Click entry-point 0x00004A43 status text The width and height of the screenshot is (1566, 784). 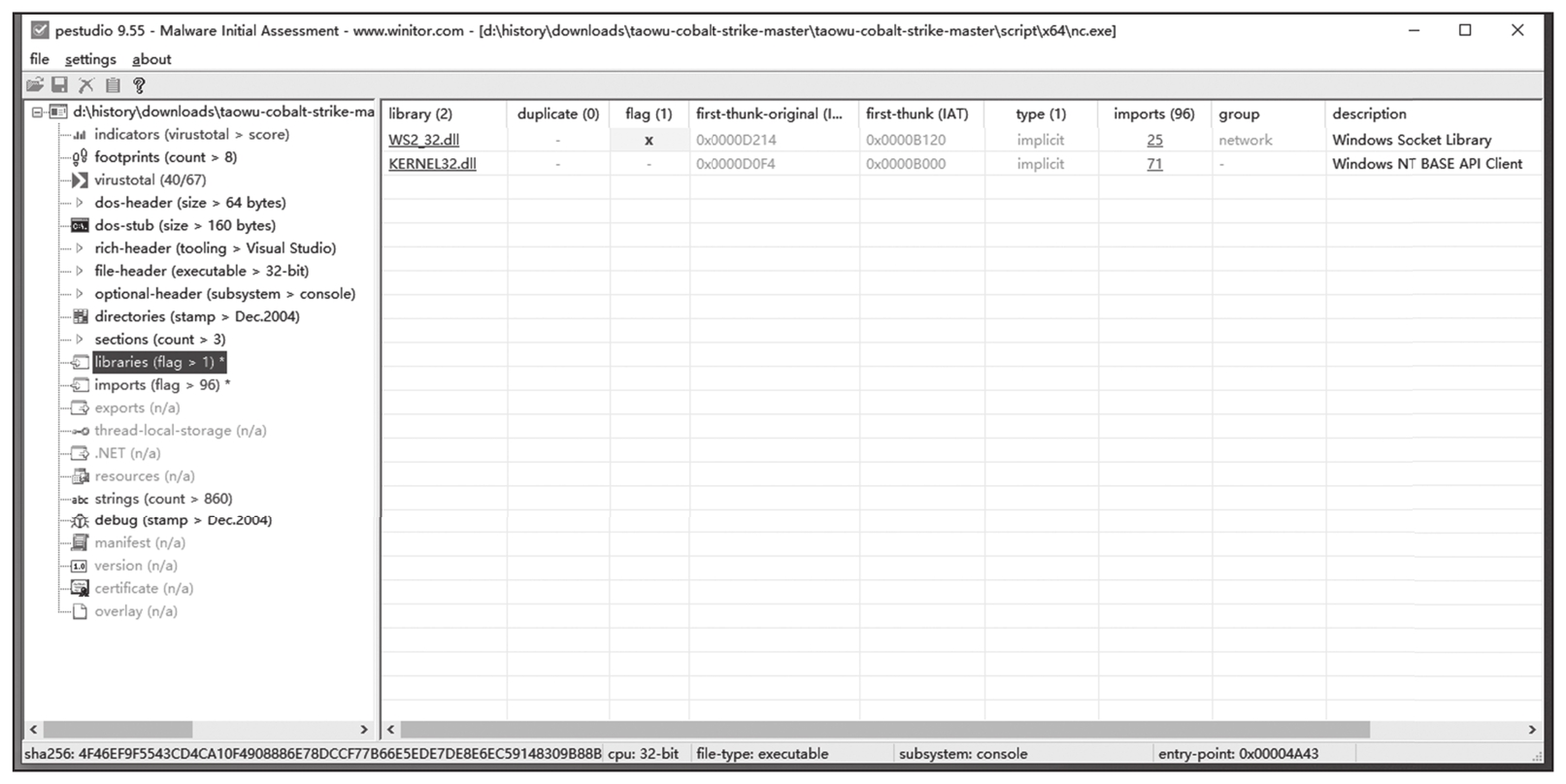tap(1239, 754)
